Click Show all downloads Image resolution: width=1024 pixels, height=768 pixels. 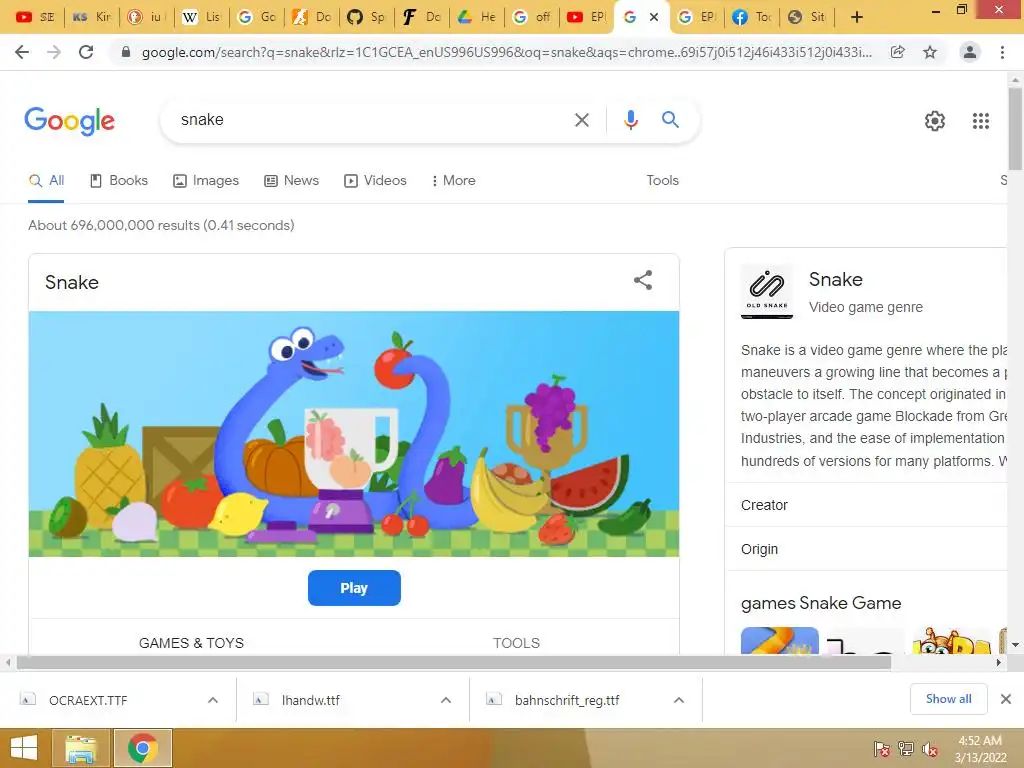(x=948, y=699)
